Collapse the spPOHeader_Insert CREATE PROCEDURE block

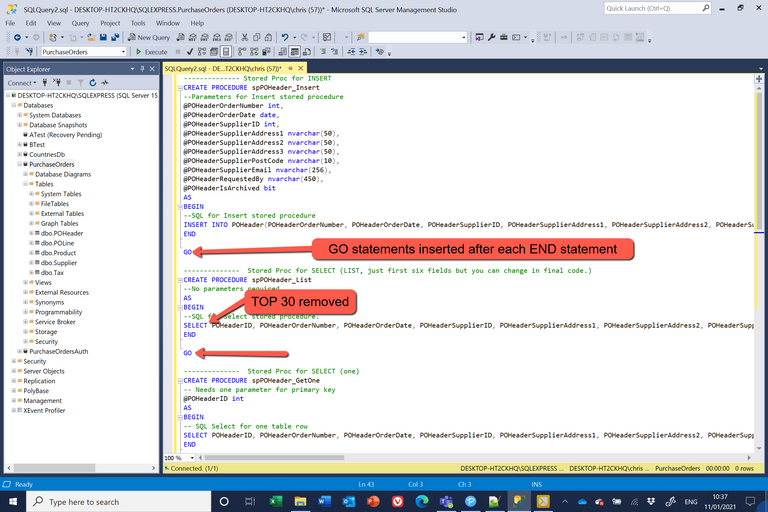[178, 87]
